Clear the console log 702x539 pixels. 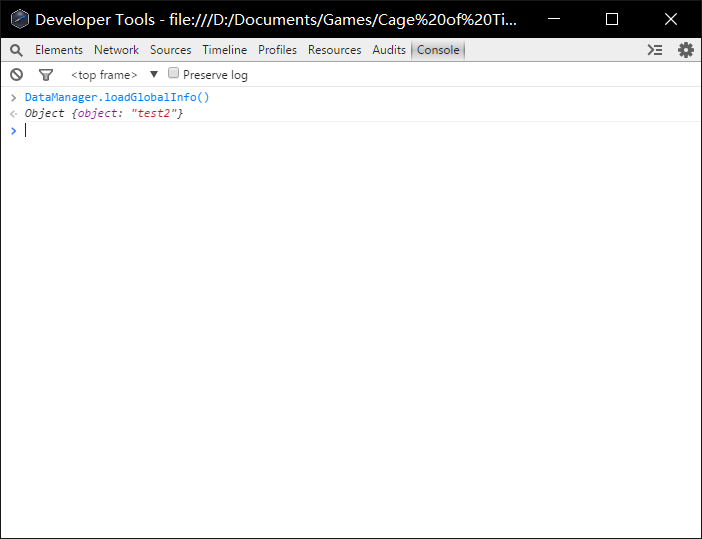[x=17, y=74]
